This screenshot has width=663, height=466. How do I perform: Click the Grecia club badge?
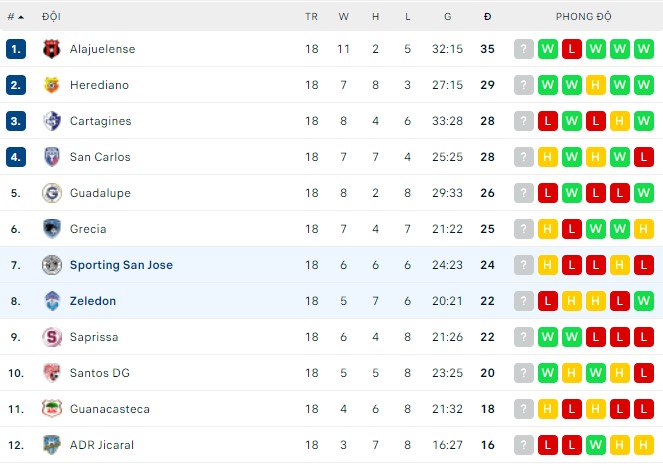[52, 229]
